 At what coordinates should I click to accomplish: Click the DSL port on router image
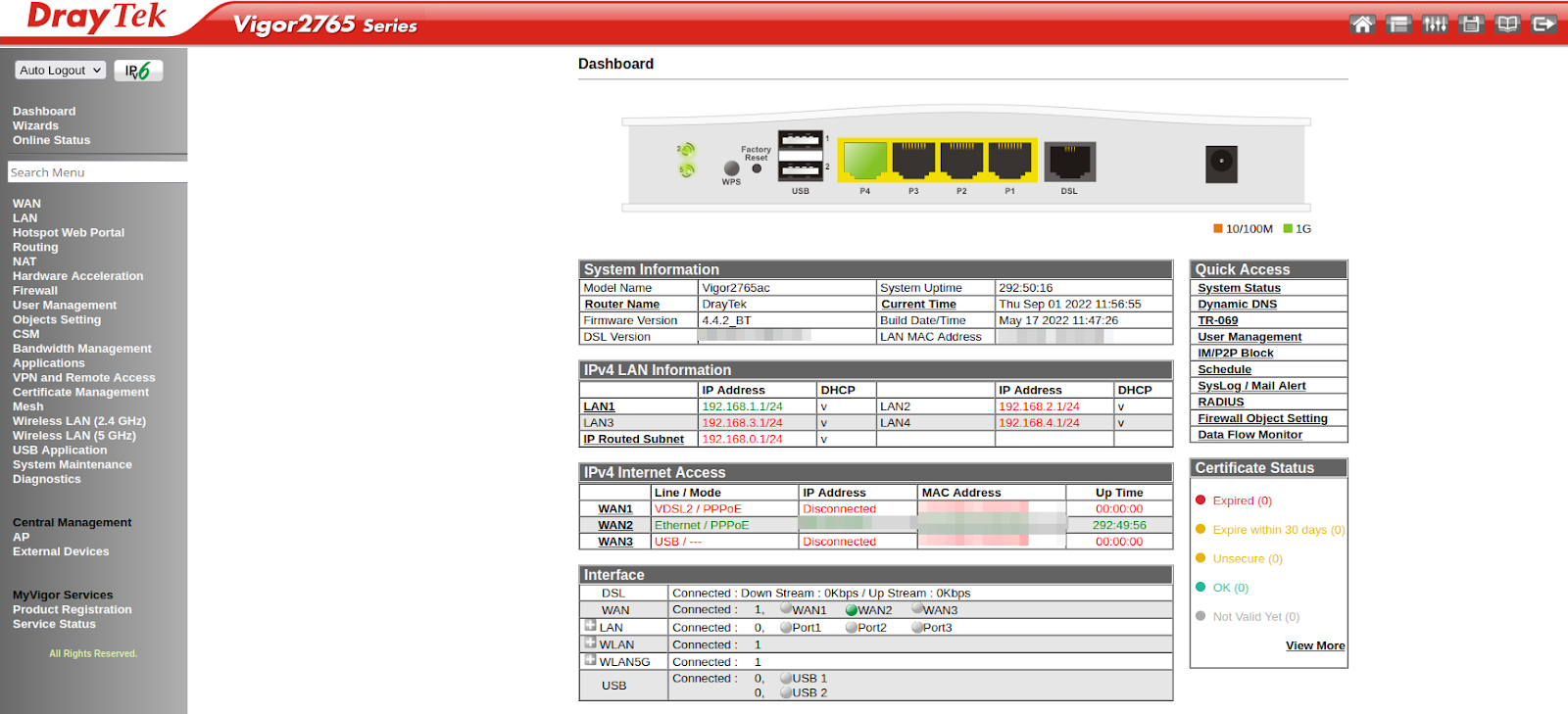click(x=1069, y=162)
